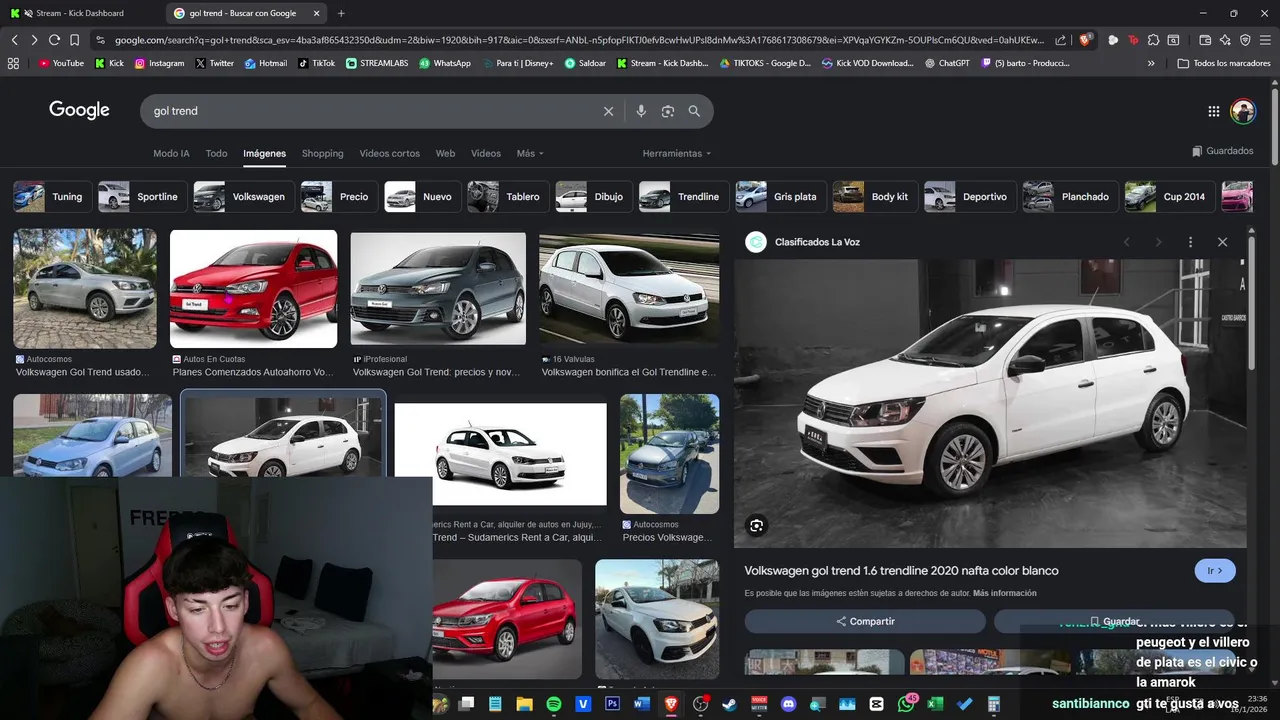Open the iProfesional grey Gol Trend image

tap(438, 289)
